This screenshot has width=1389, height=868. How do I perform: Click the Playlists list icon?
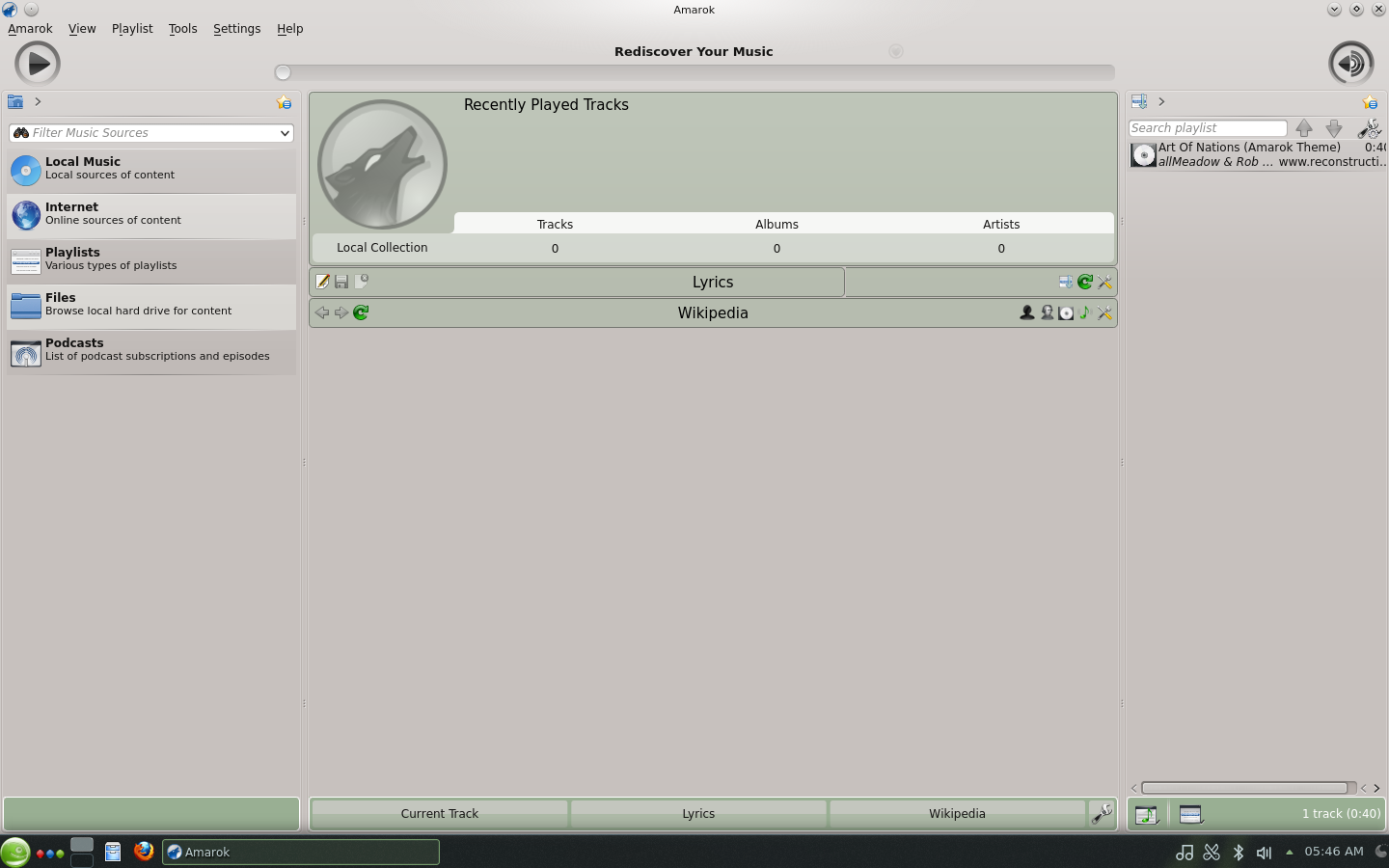point(26,260)
